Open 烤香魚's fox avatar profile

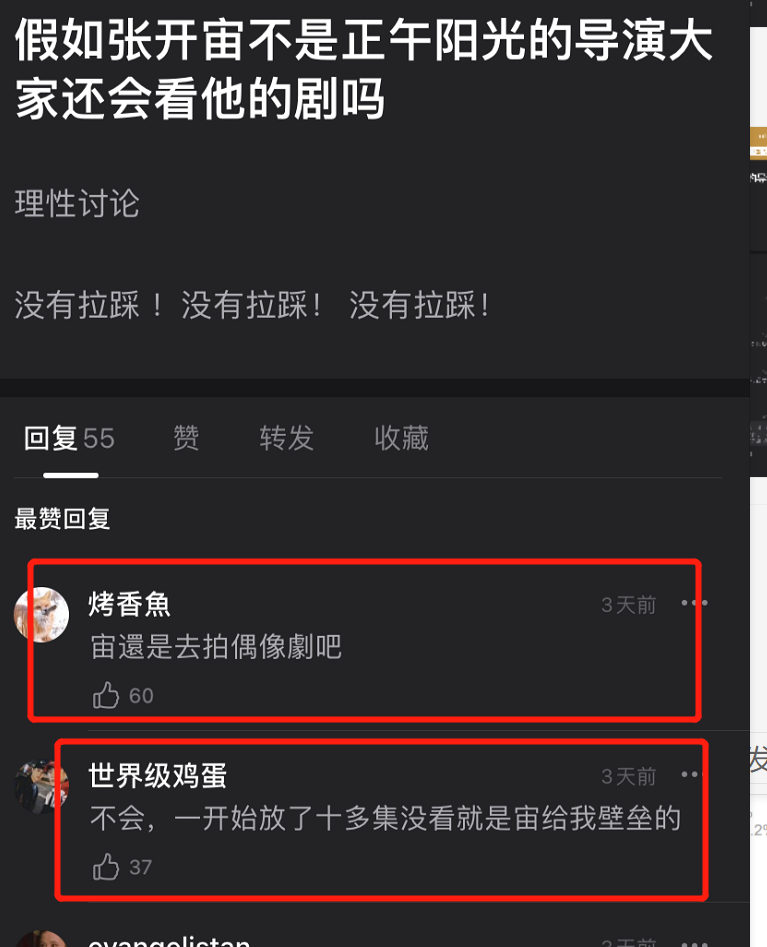click(x=41, y=614)
